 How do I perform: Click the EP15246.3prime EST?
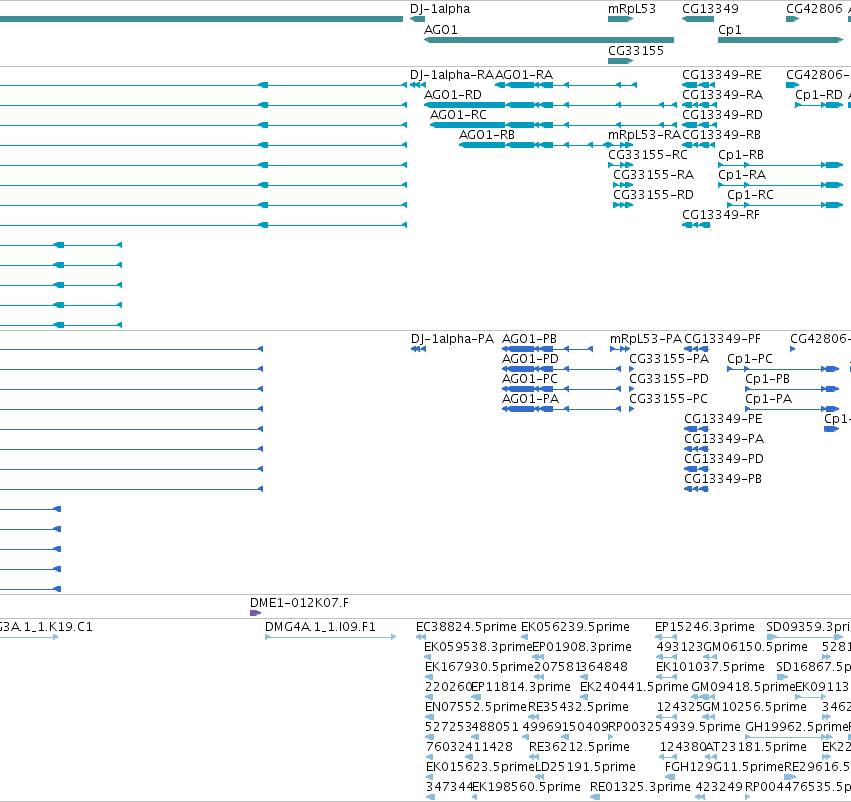[x=666, y=637]
